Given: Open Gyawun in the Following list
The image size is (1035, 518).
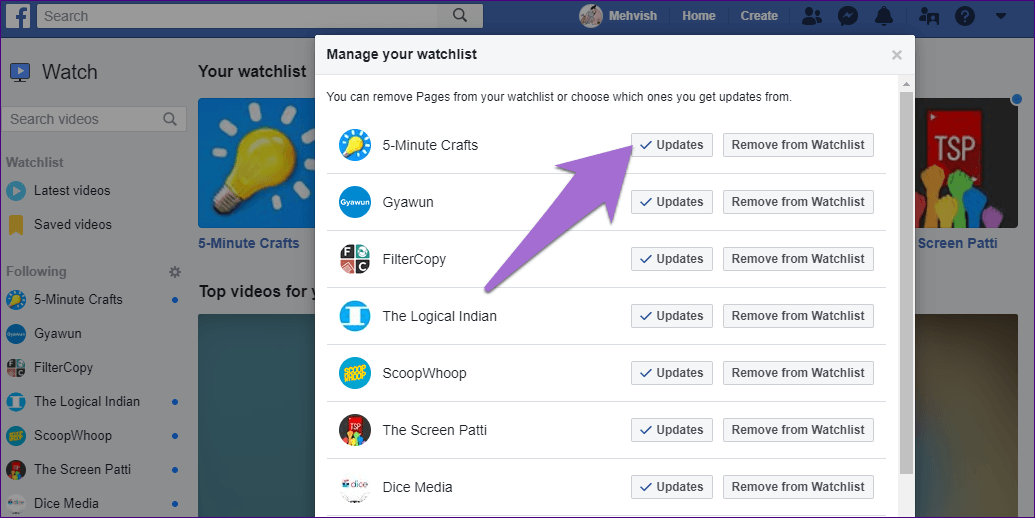Looking at the screenshot, I should [57, 334].
